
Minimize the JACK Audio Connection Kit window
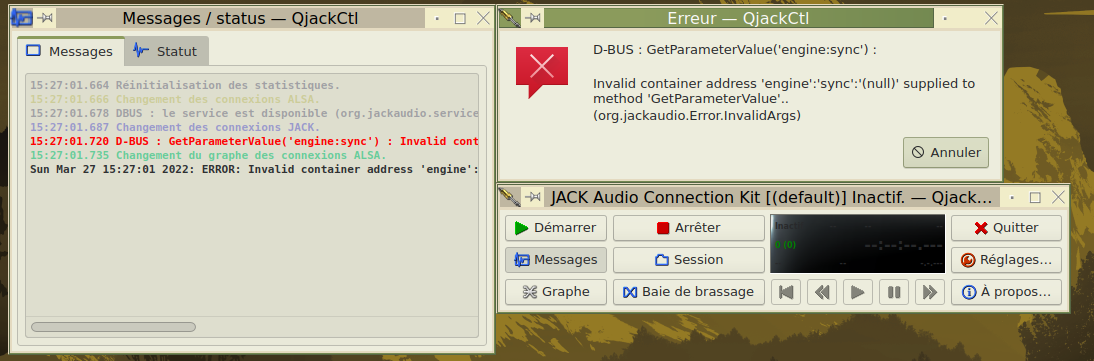pyautogui.click(x=1012, y=198)
